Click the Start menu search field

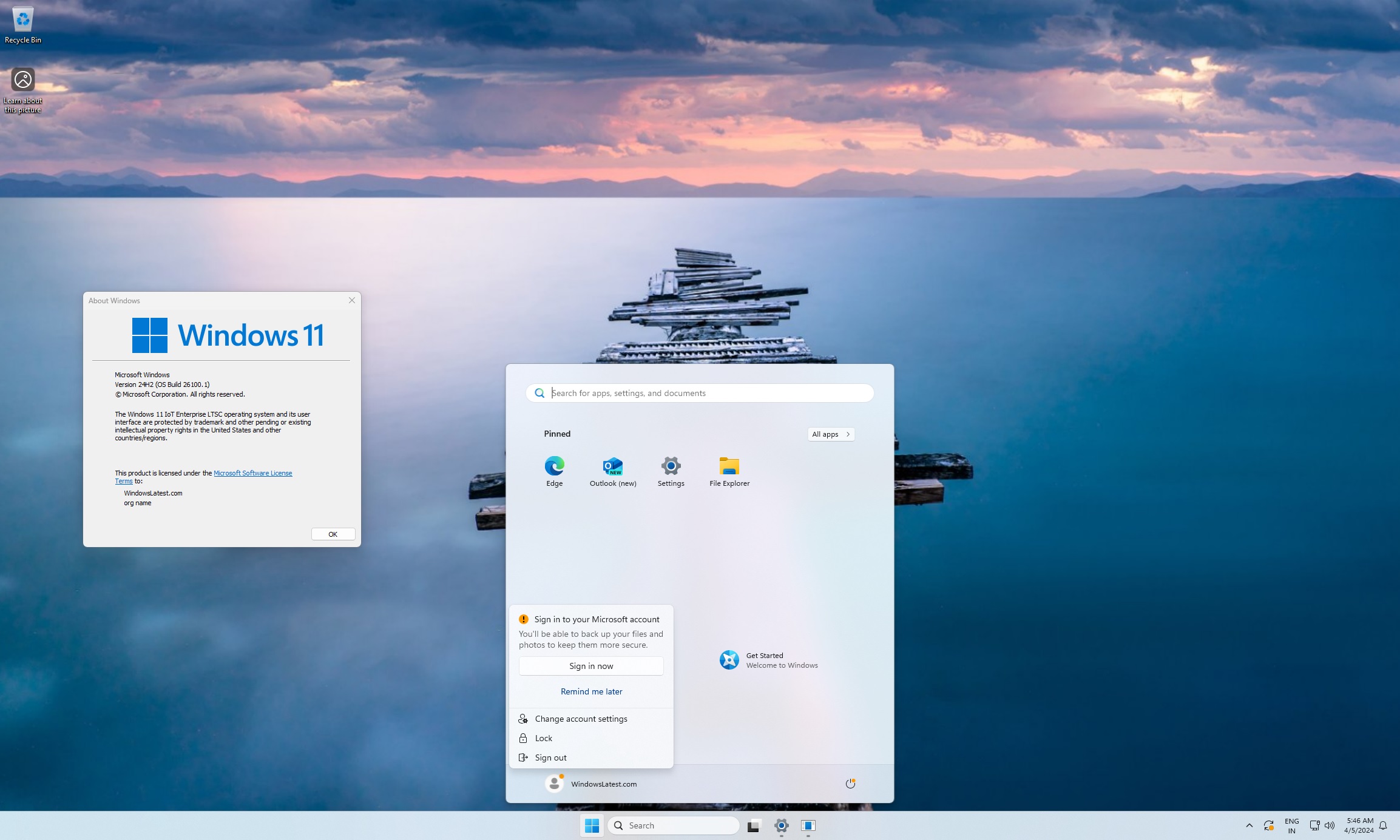pyautogui.click(x=699, y=393)
